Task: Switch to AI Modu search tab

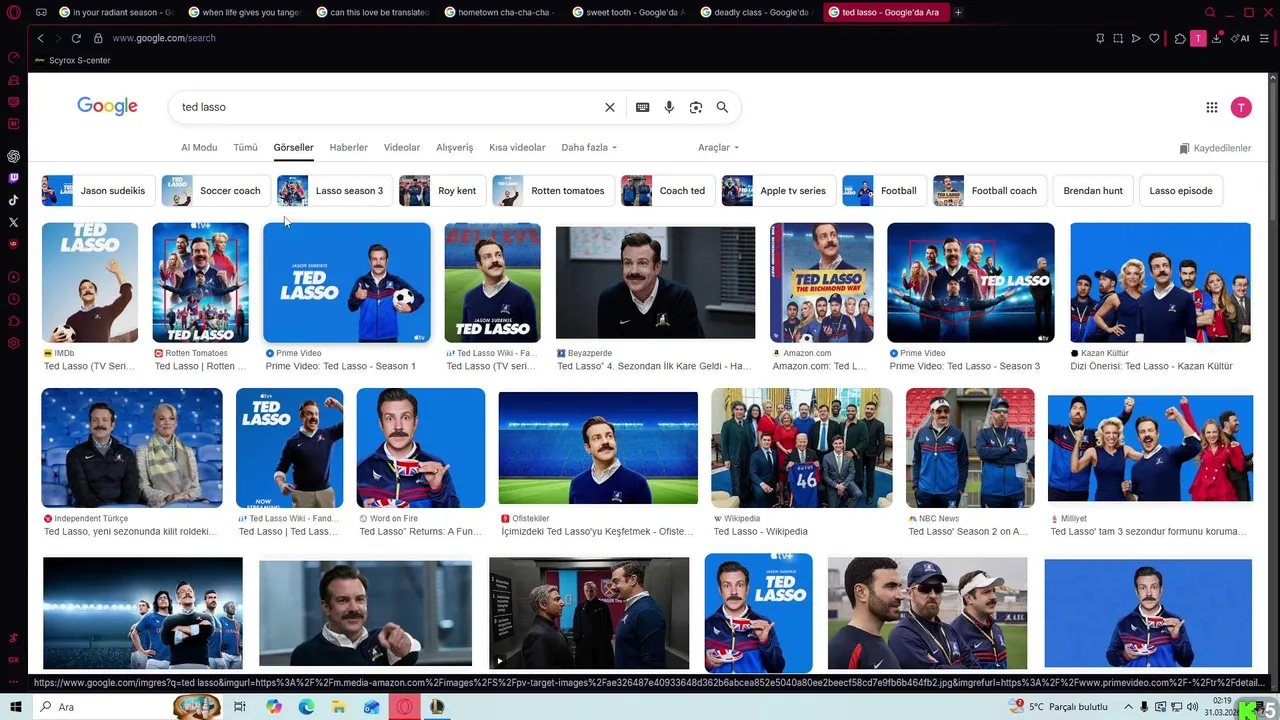Action: coord(199,147)
